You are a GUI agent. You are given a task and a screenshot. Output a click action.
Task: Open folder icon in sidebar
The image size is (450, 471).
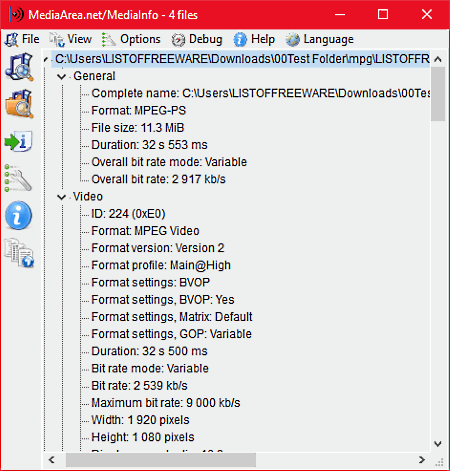(19, 104)
